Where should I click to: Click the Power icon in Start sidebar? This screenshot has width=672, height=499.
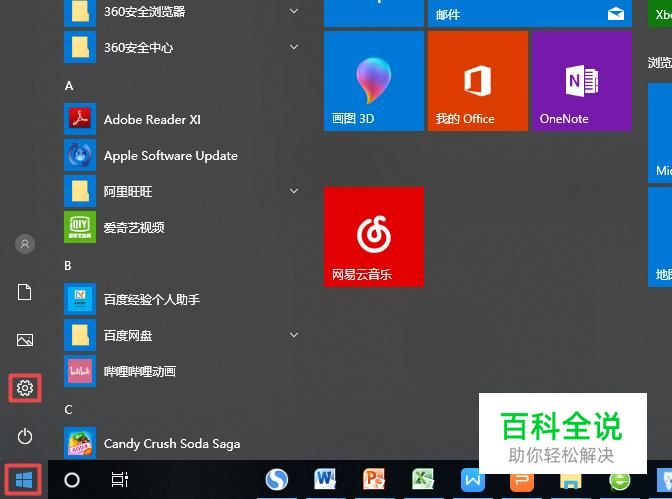click(x=25, y=436)
